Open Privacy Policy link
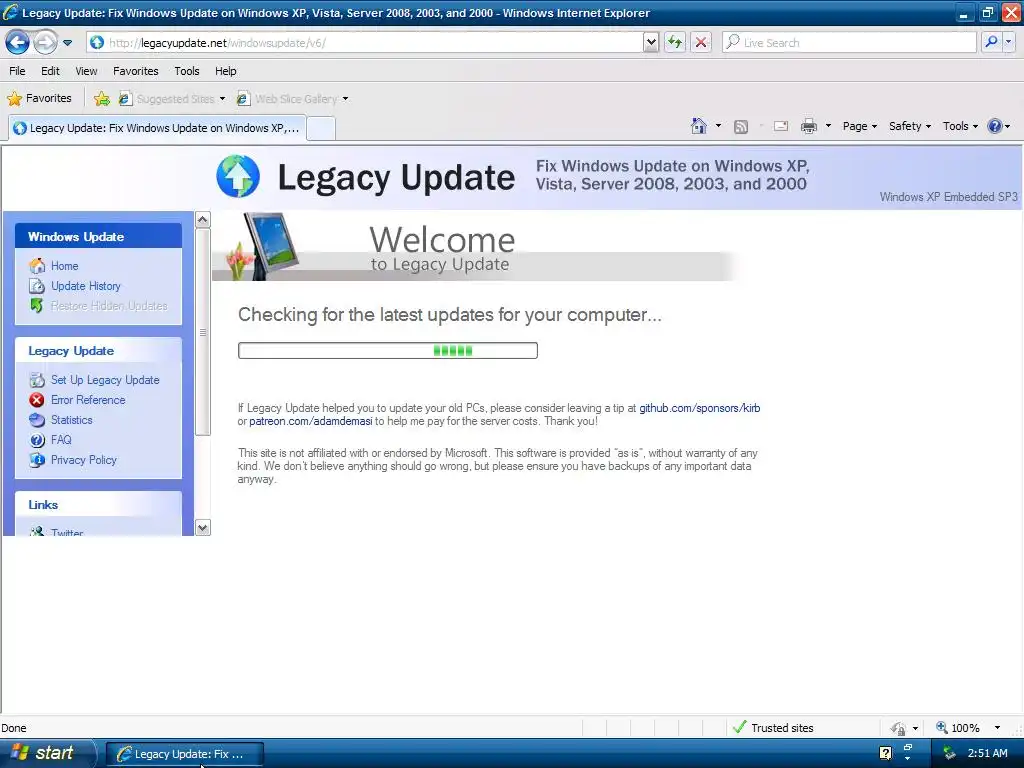 click(84, 460)
